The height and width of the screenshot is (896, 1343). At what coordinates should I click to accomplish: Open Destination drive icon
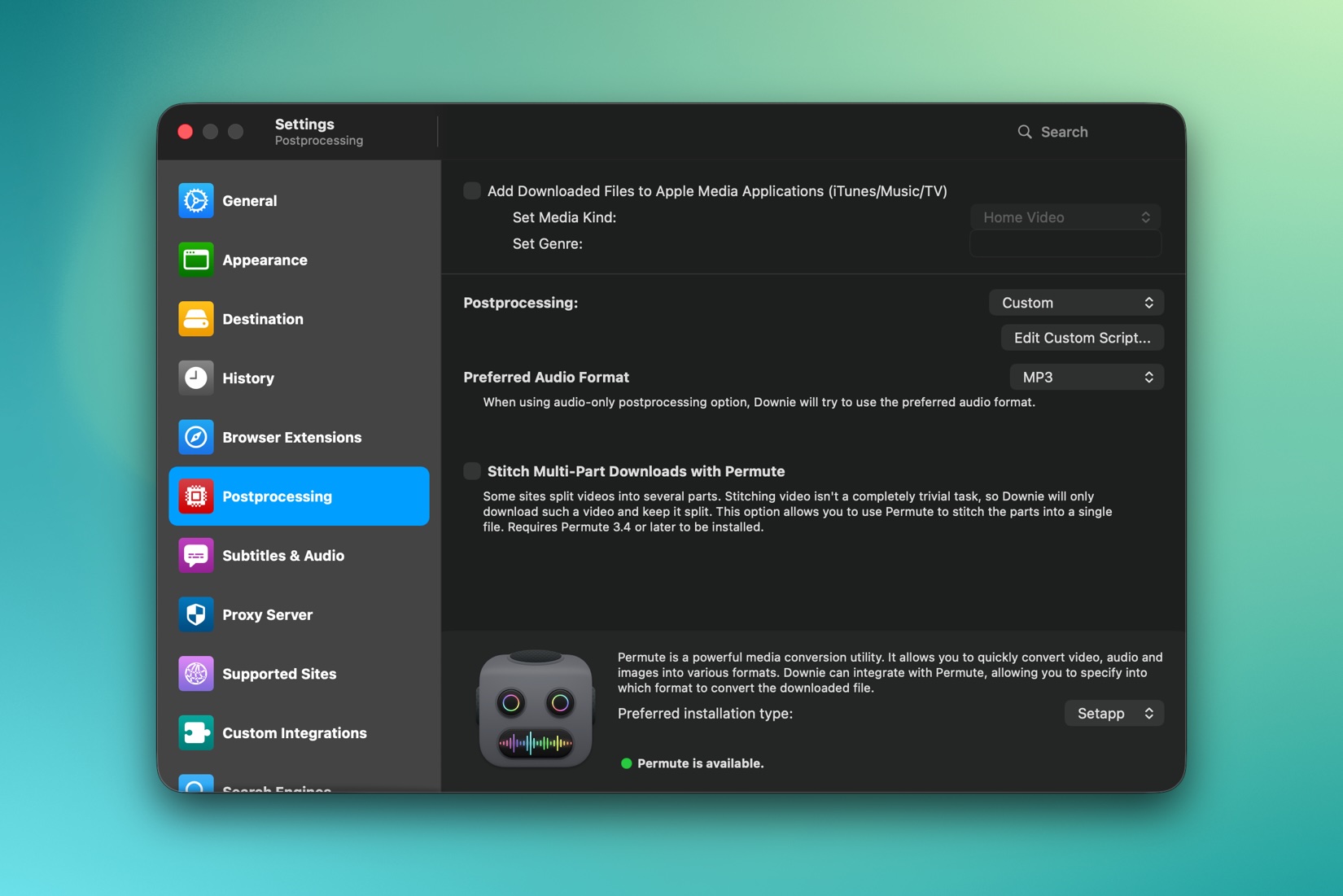click(x=196, y=319)
